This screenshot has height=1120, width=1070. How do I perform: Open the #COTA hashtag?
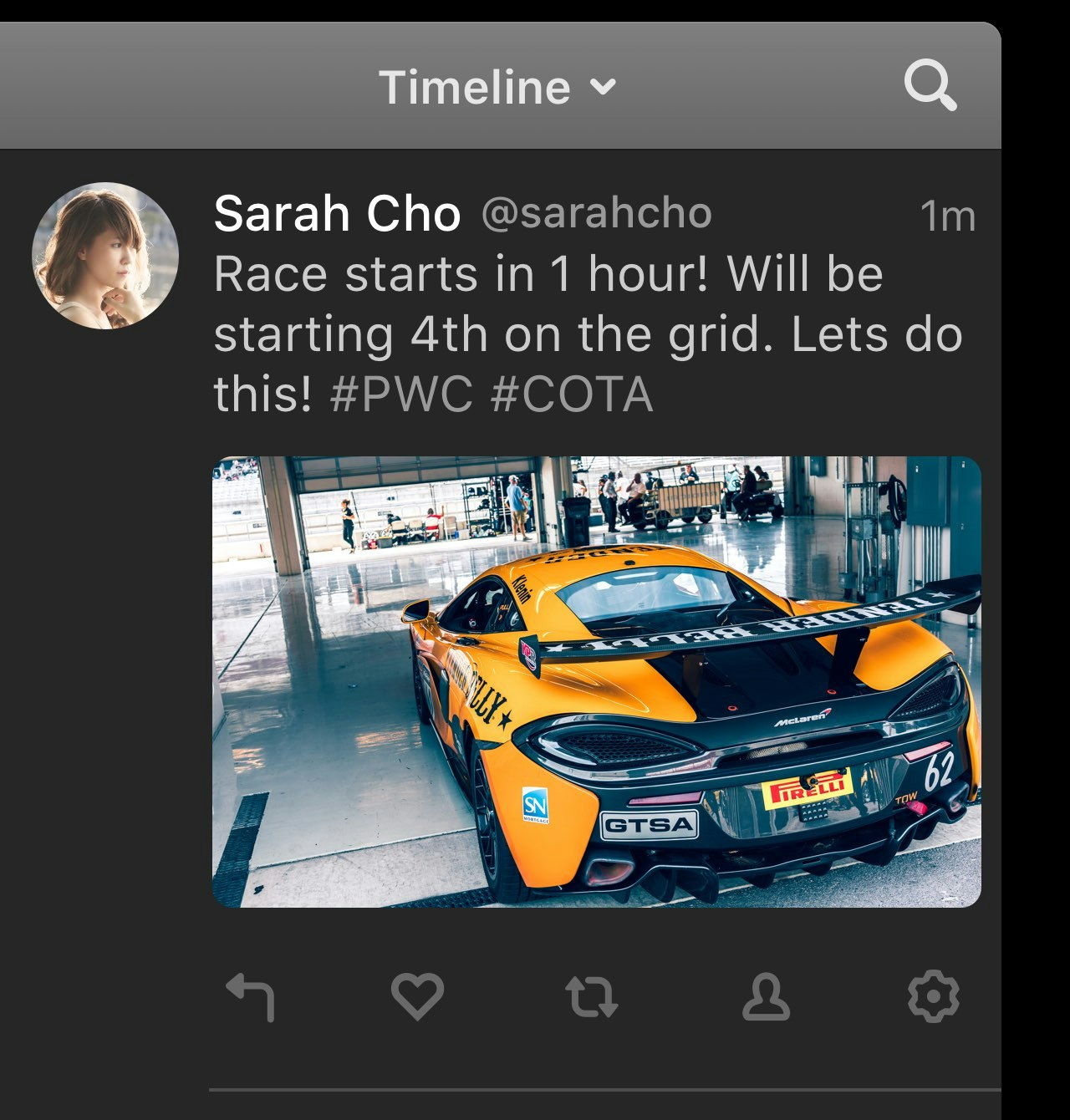[568, 393]
